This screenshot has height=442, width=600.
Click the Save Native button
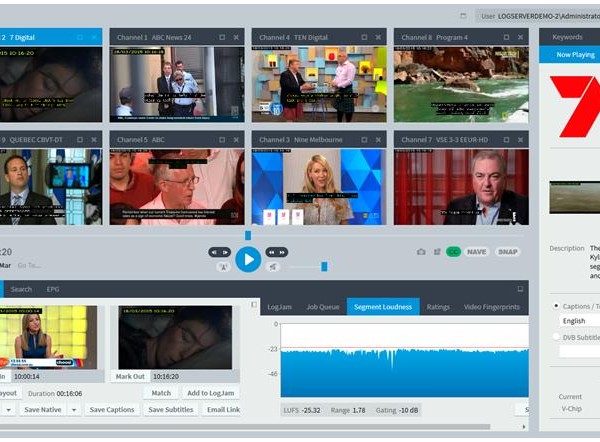[x=43, y=410]
